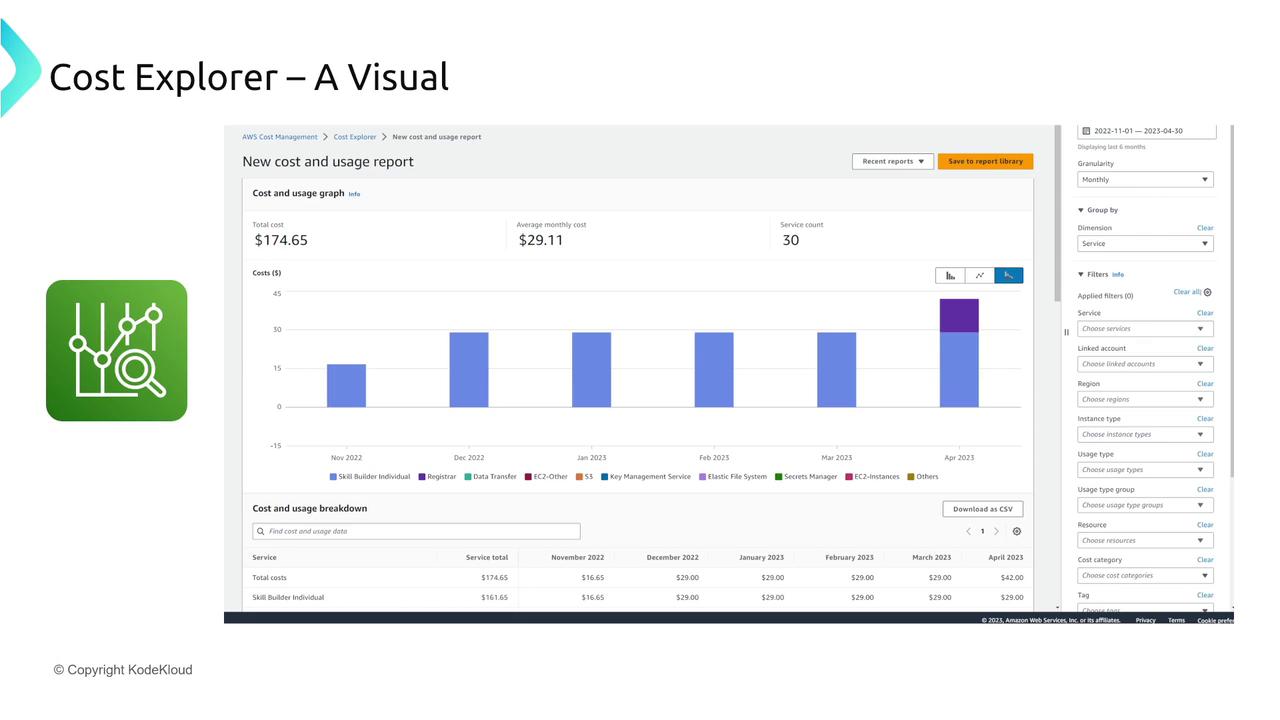The image size is (1280, 720).
Task: Clear the Cost category filter
Action: click(x=1205, y=560)
